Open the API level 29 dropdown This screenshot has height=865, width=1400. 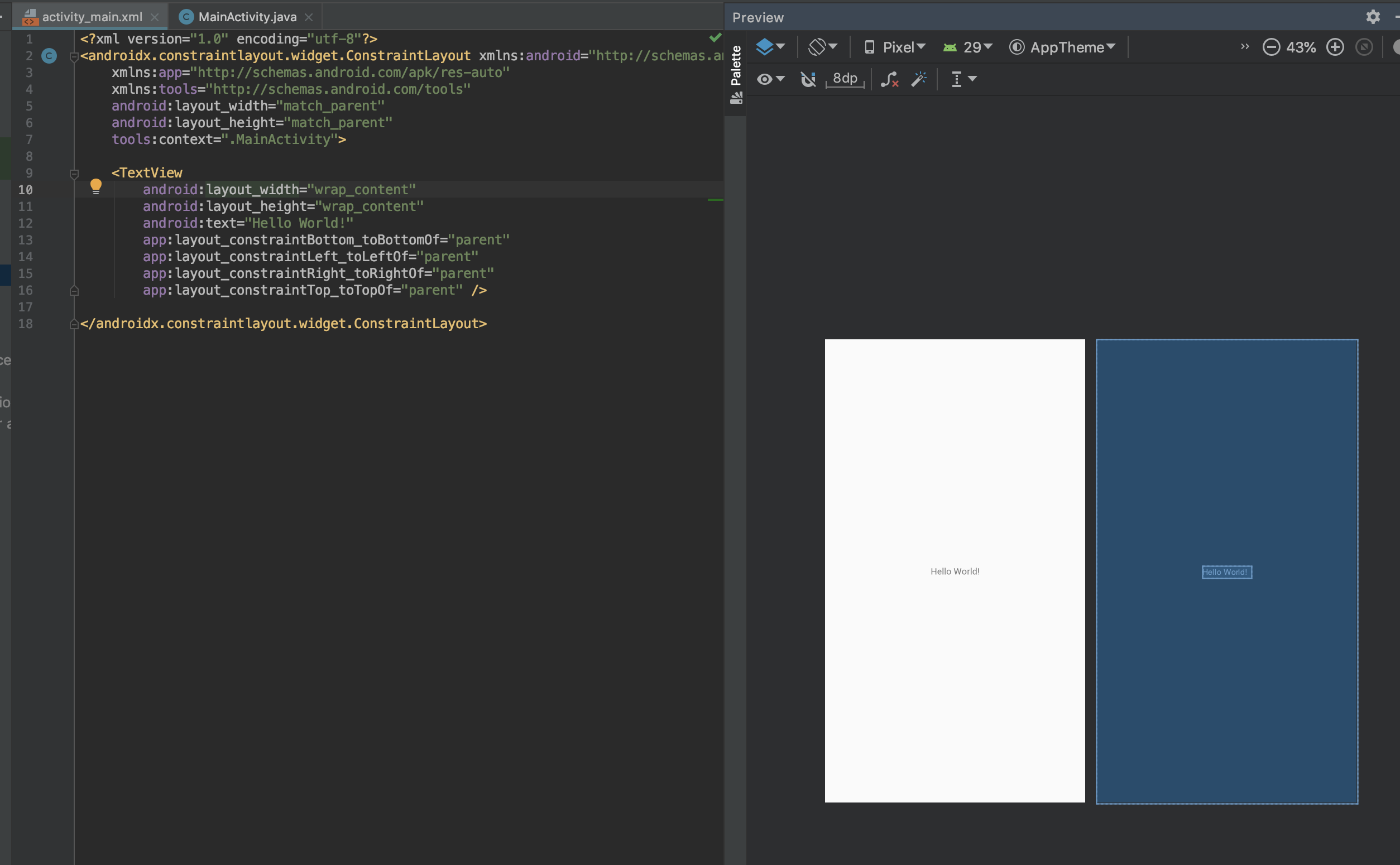[x=968, y=47]
